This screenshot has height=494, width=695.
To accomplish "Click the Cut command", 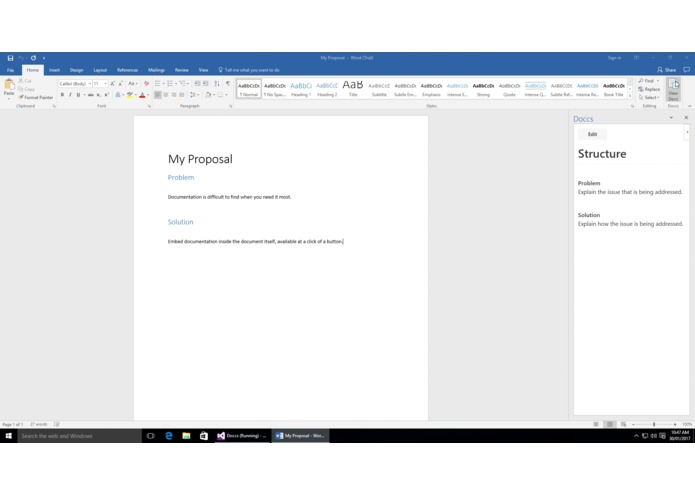I will (25, 81).
